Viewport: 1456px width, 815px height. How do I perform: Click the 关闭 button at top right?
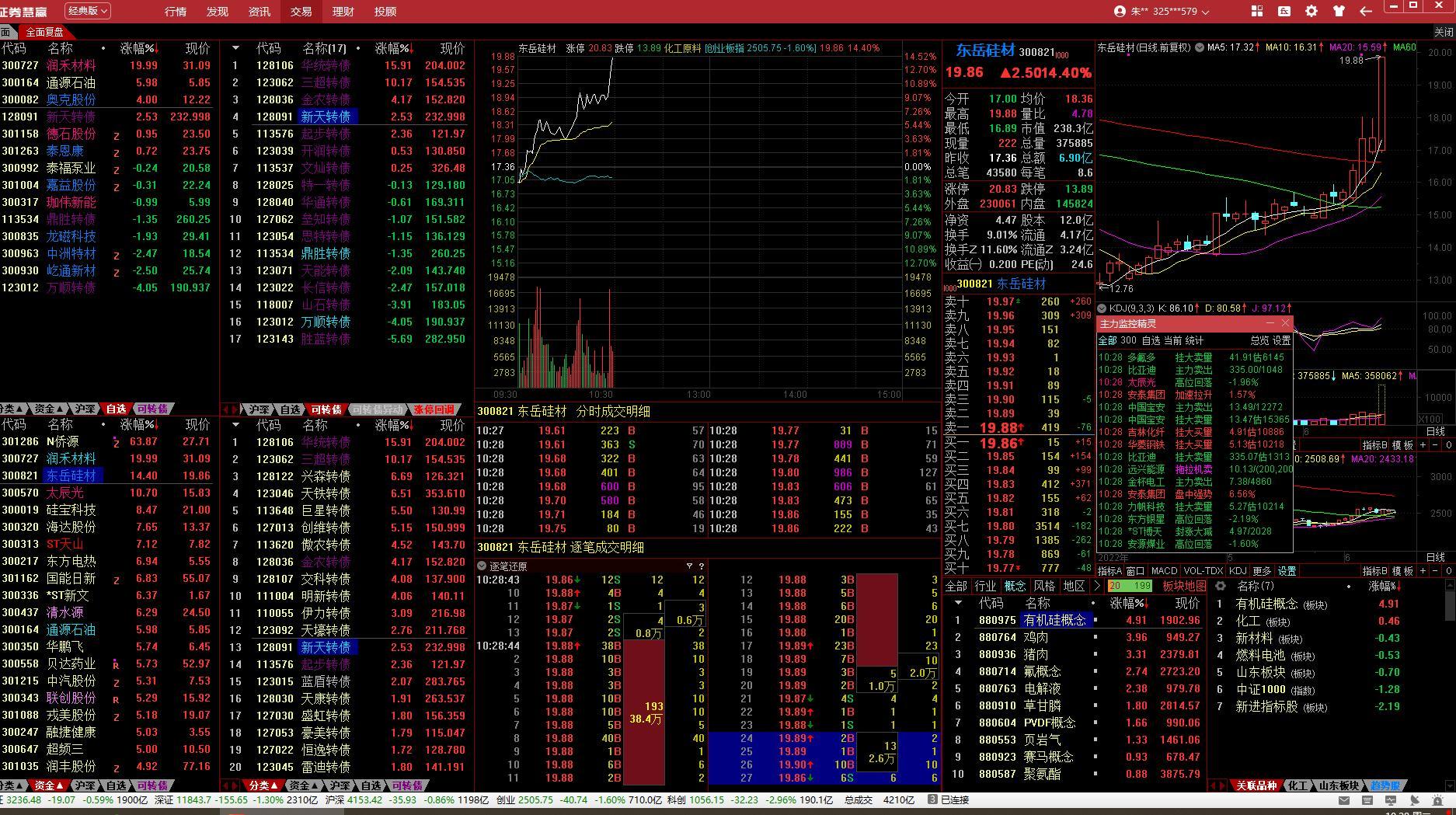click(1444, 32)
